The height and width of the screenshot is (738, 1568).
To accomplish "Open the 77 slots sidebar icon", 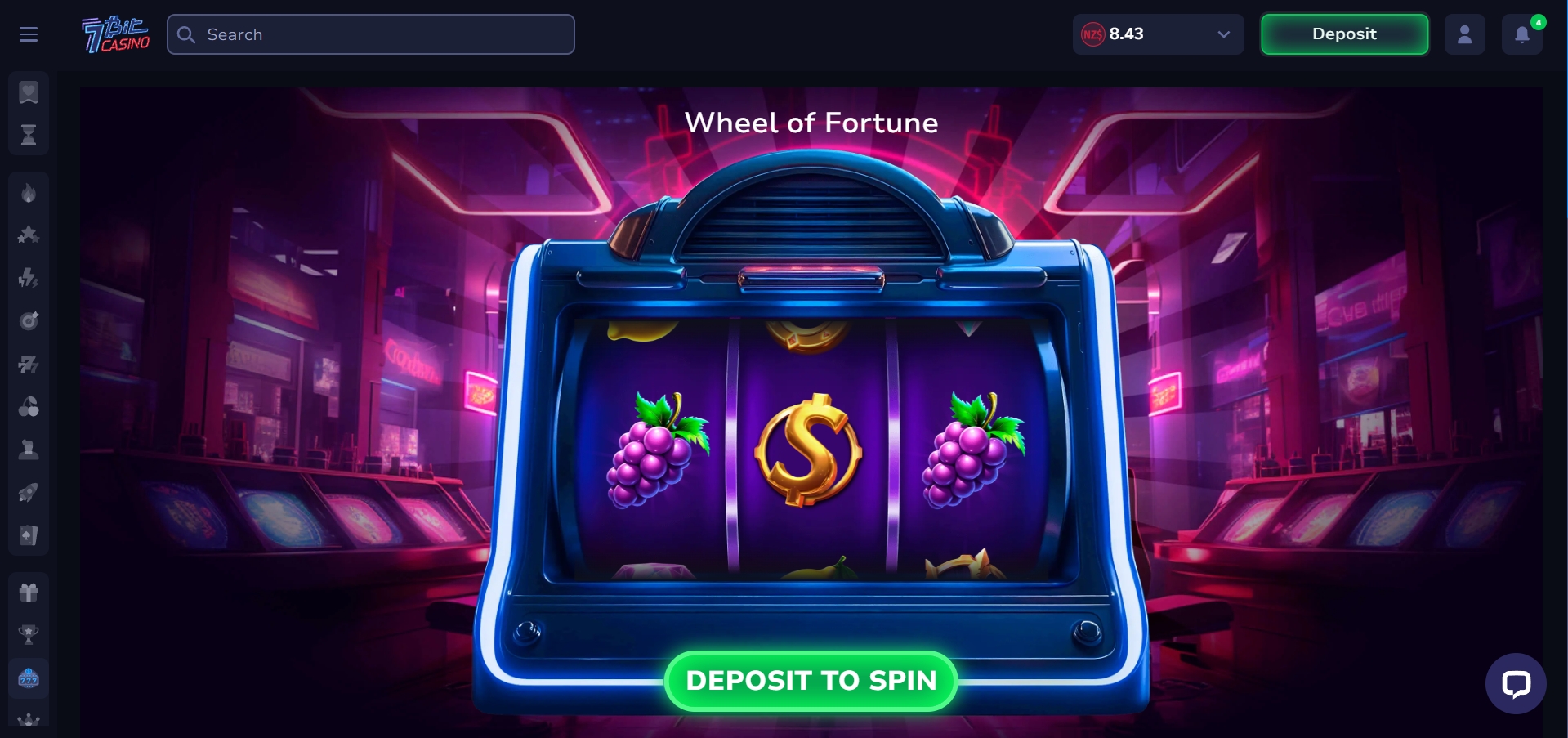I will 29,364.
